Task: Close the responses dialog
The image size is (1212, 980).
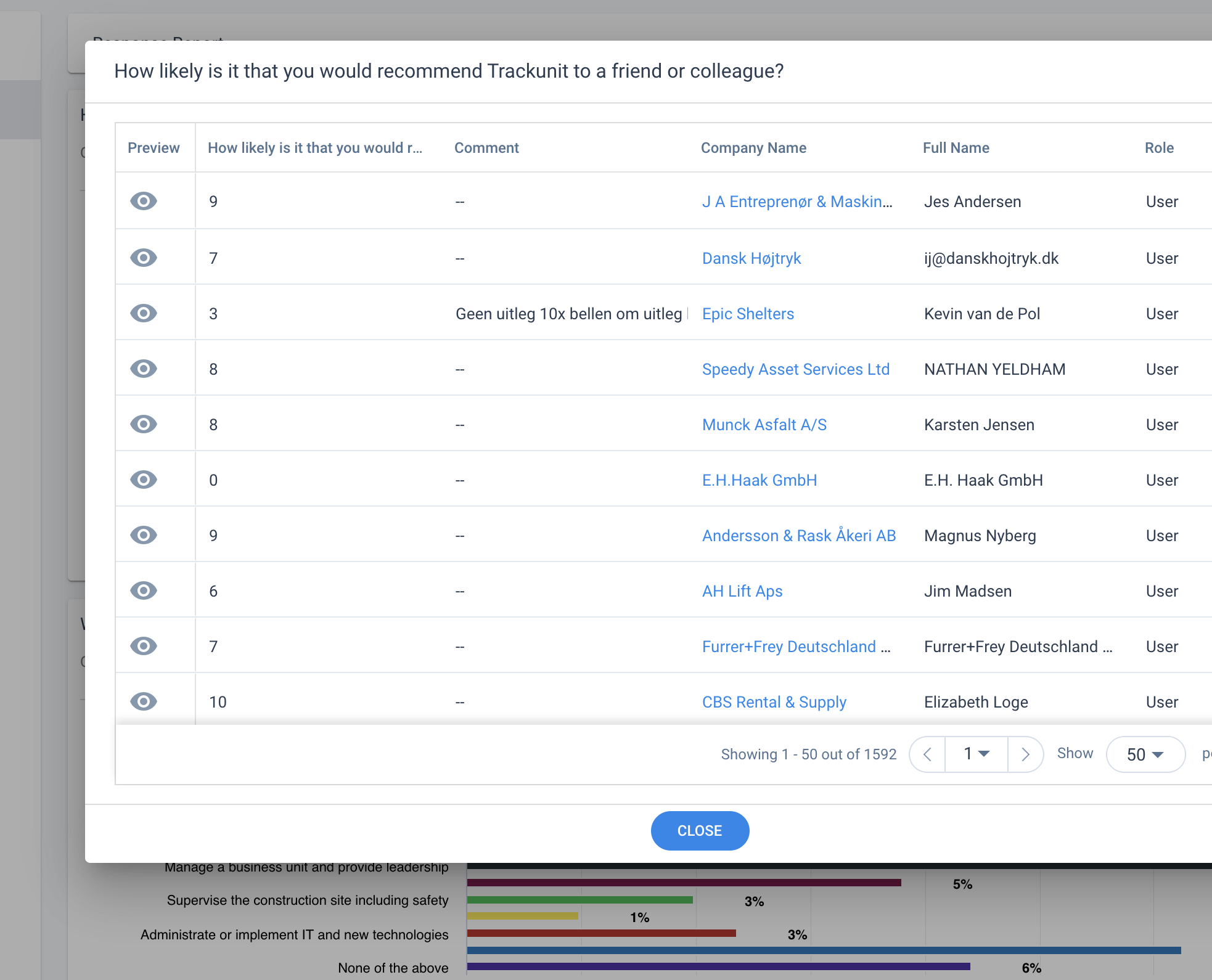Action: pyautogui.click(x=700, y=831)
